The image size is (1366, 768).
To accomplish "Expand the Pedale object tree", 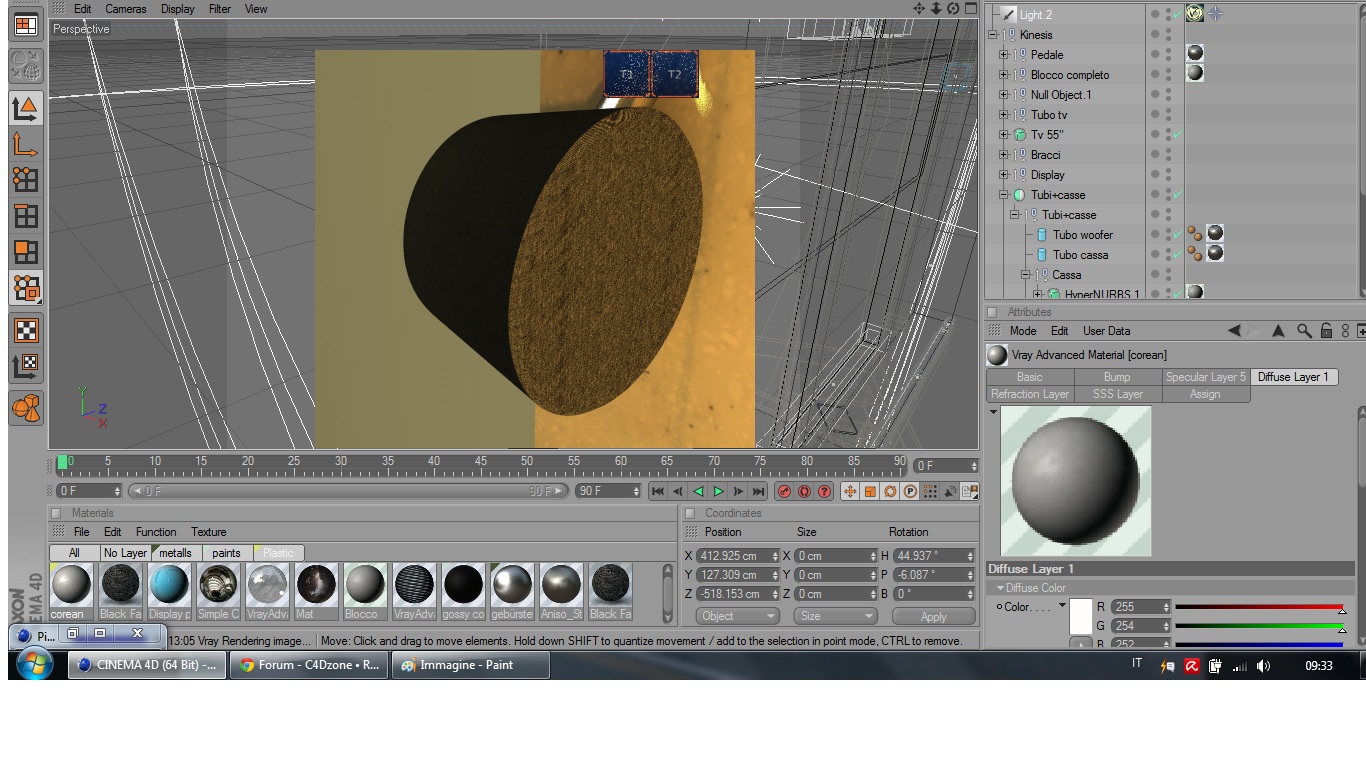I will click(x=1004, y=55).
